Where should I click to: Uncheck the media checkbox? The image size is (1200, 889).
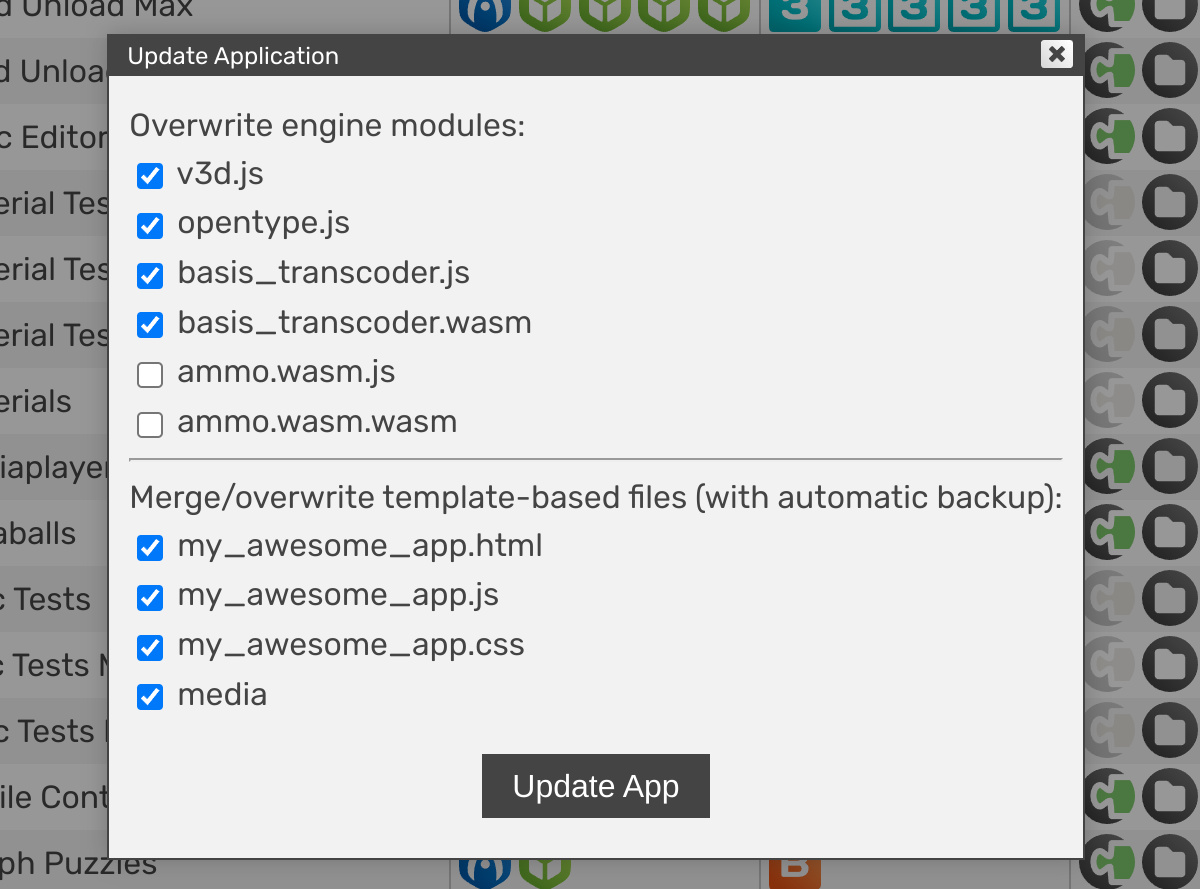click(150, 697)
